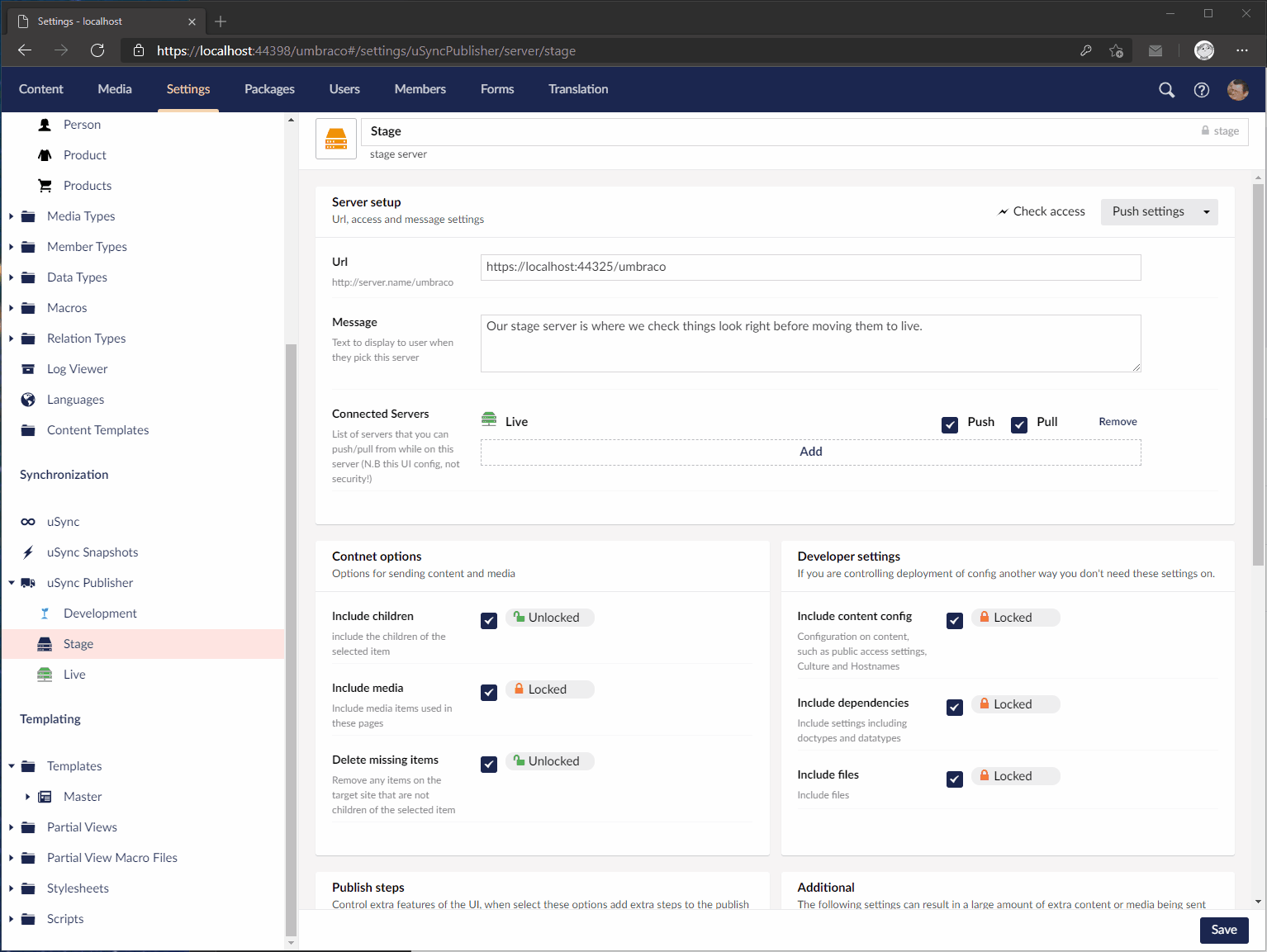Open the Log Viewer icon
This screenshot has width=1267, height=952.
[x=28, y=369]
